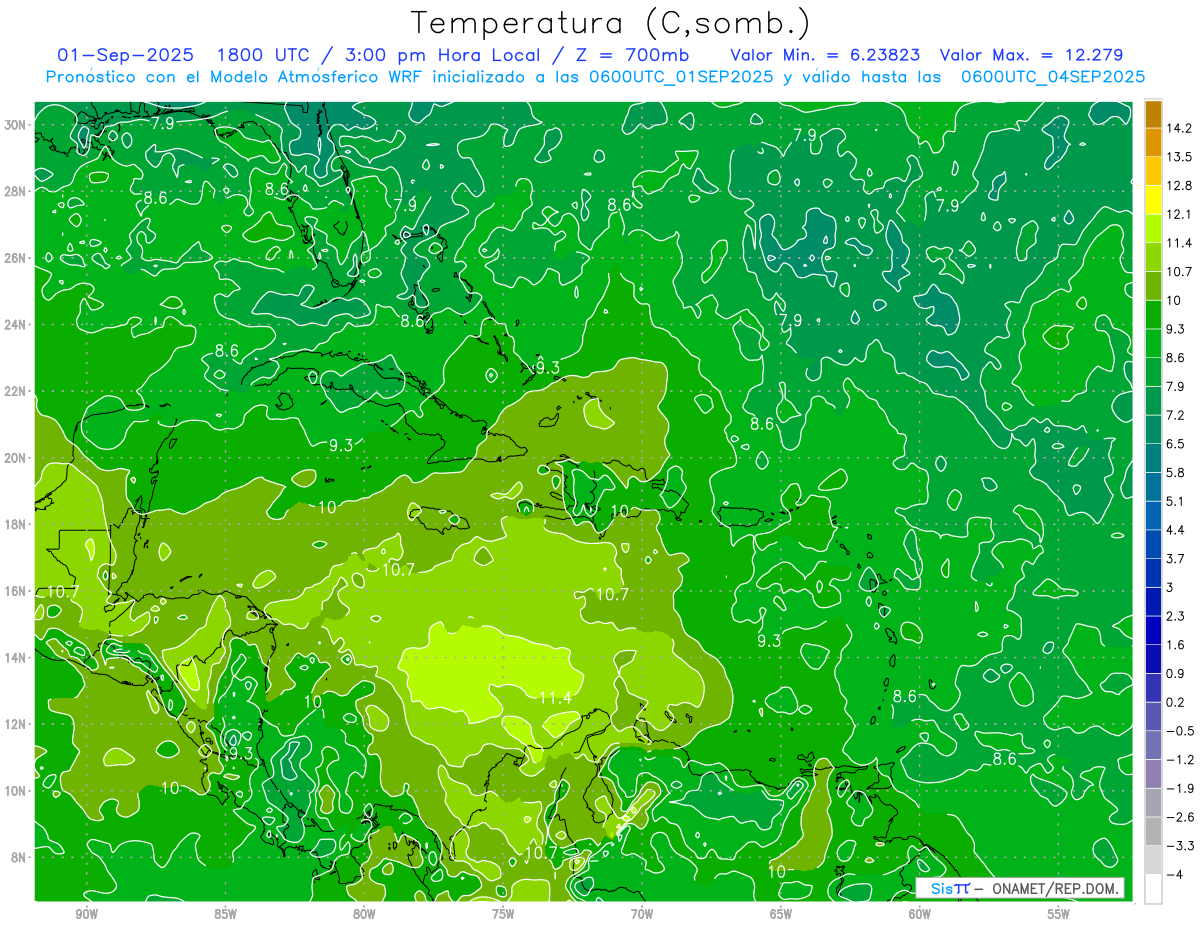Image resolution: width=1200 pixels, height=927 pixels.
Task: Click the deep blue colorbar swatch between 1.6 and 2.3
Action: [1153, 630]
